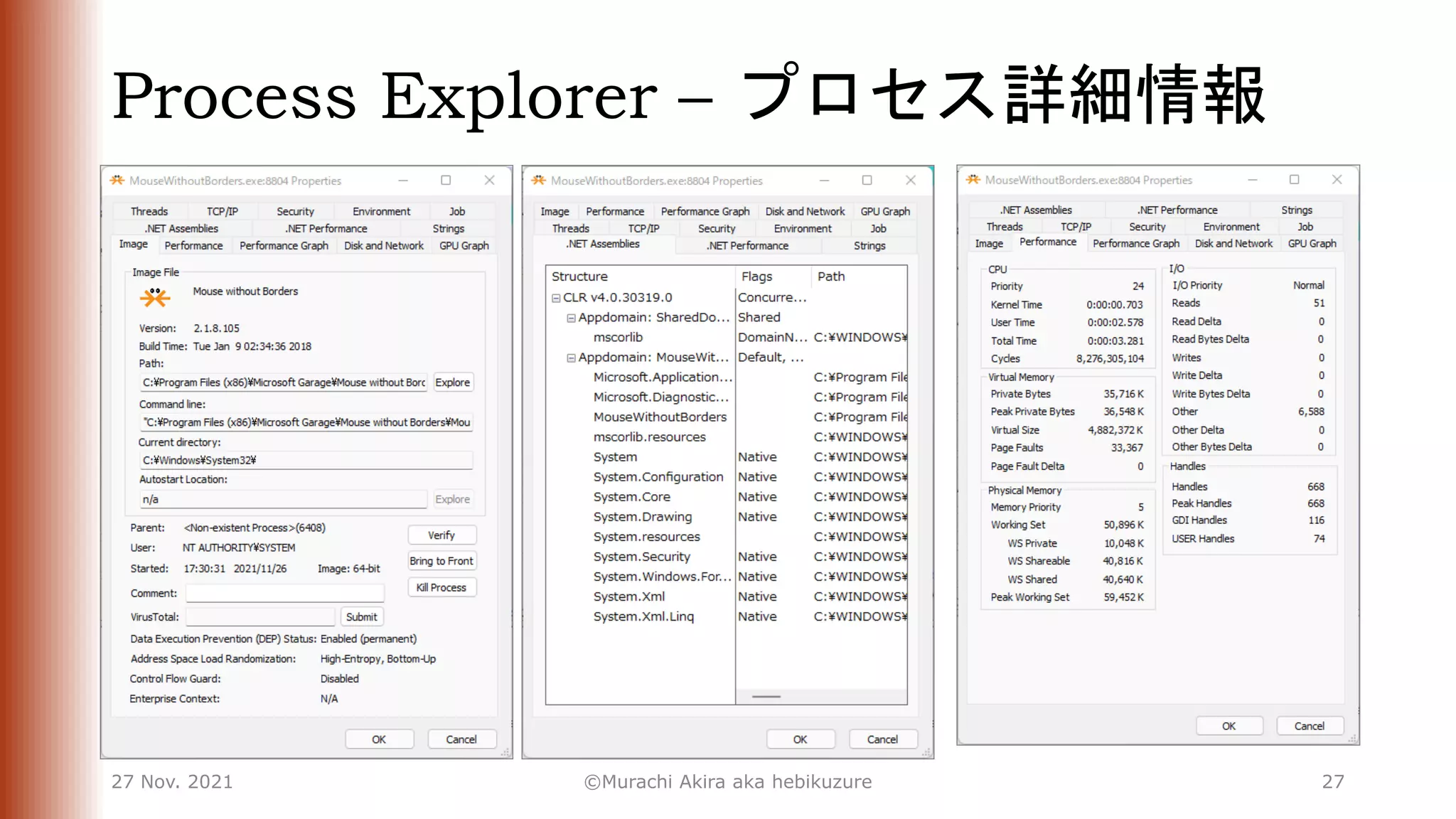The width and height of the screenshot is (1456, 819).
Task: Select mscorlib.resources assembly row
Action: pyautogui.click(x=727, y=437)
